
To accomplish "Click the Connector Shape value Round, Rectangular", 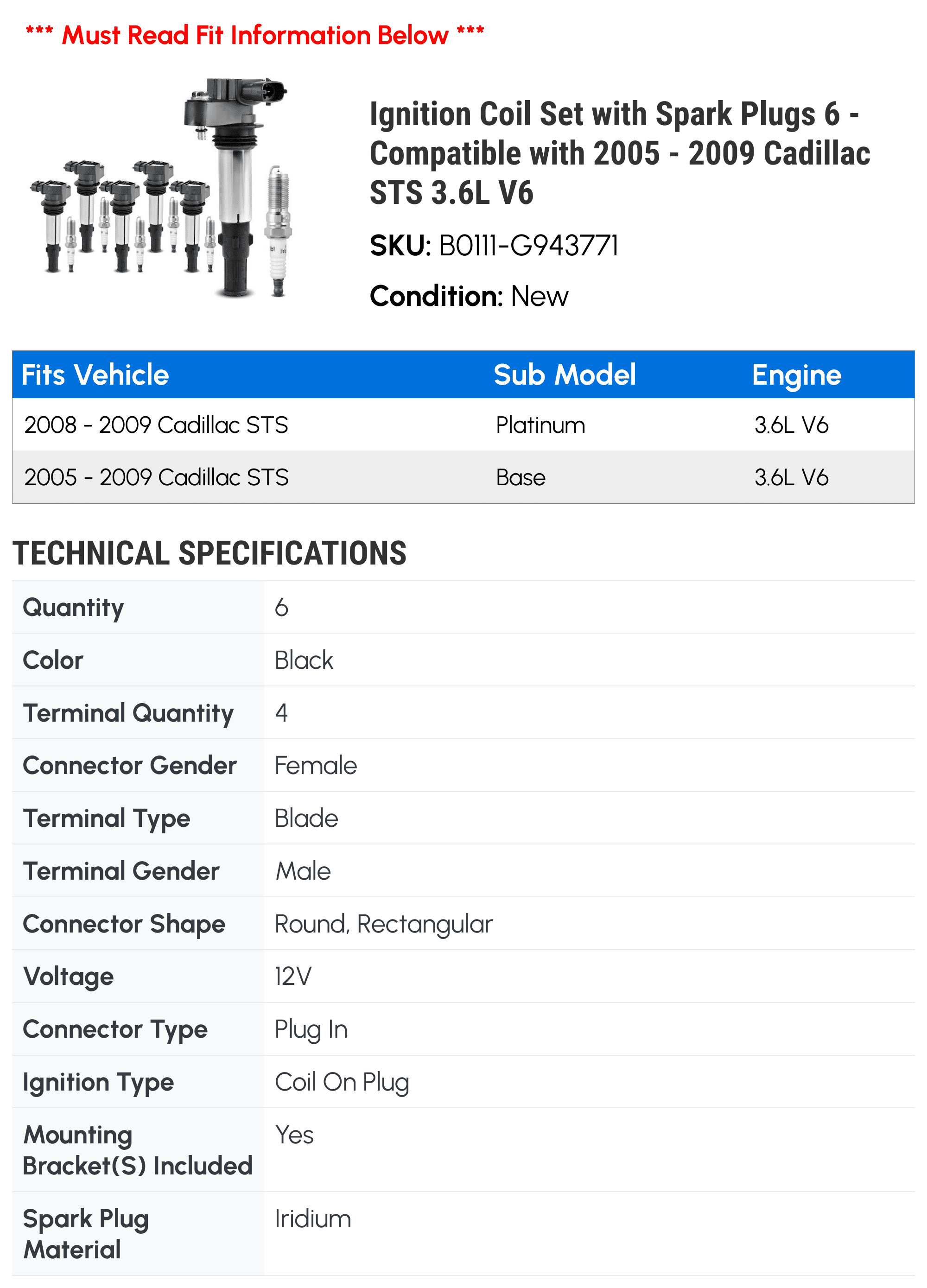I will pyautogui.click(x=383, y=924).
